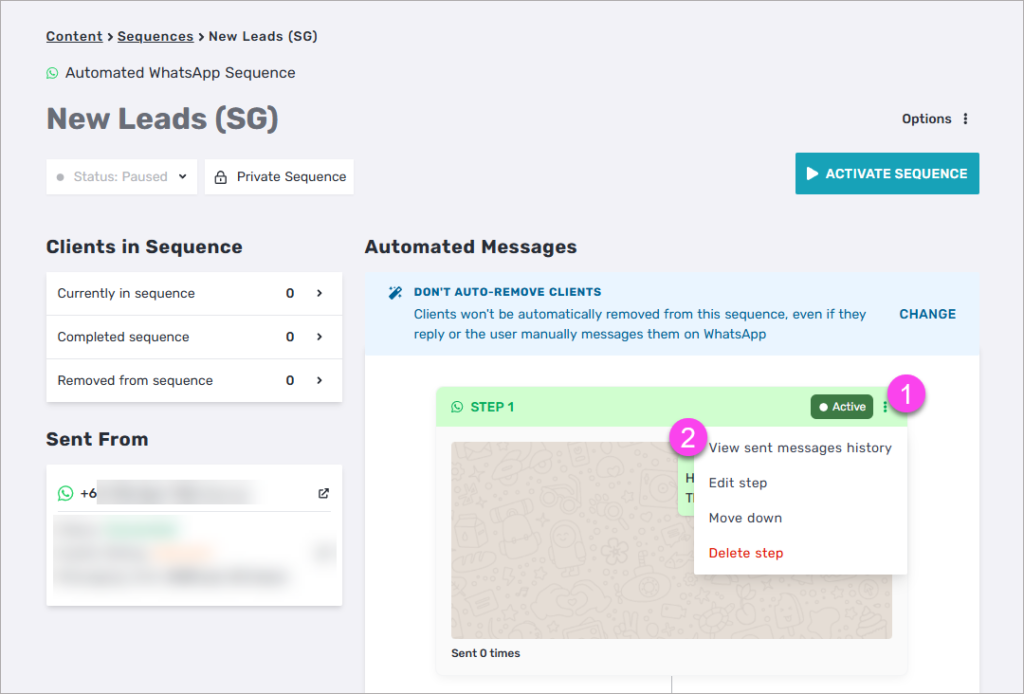
Task: Go to Sequences in the breadcrumb
Action: point(155,37)
